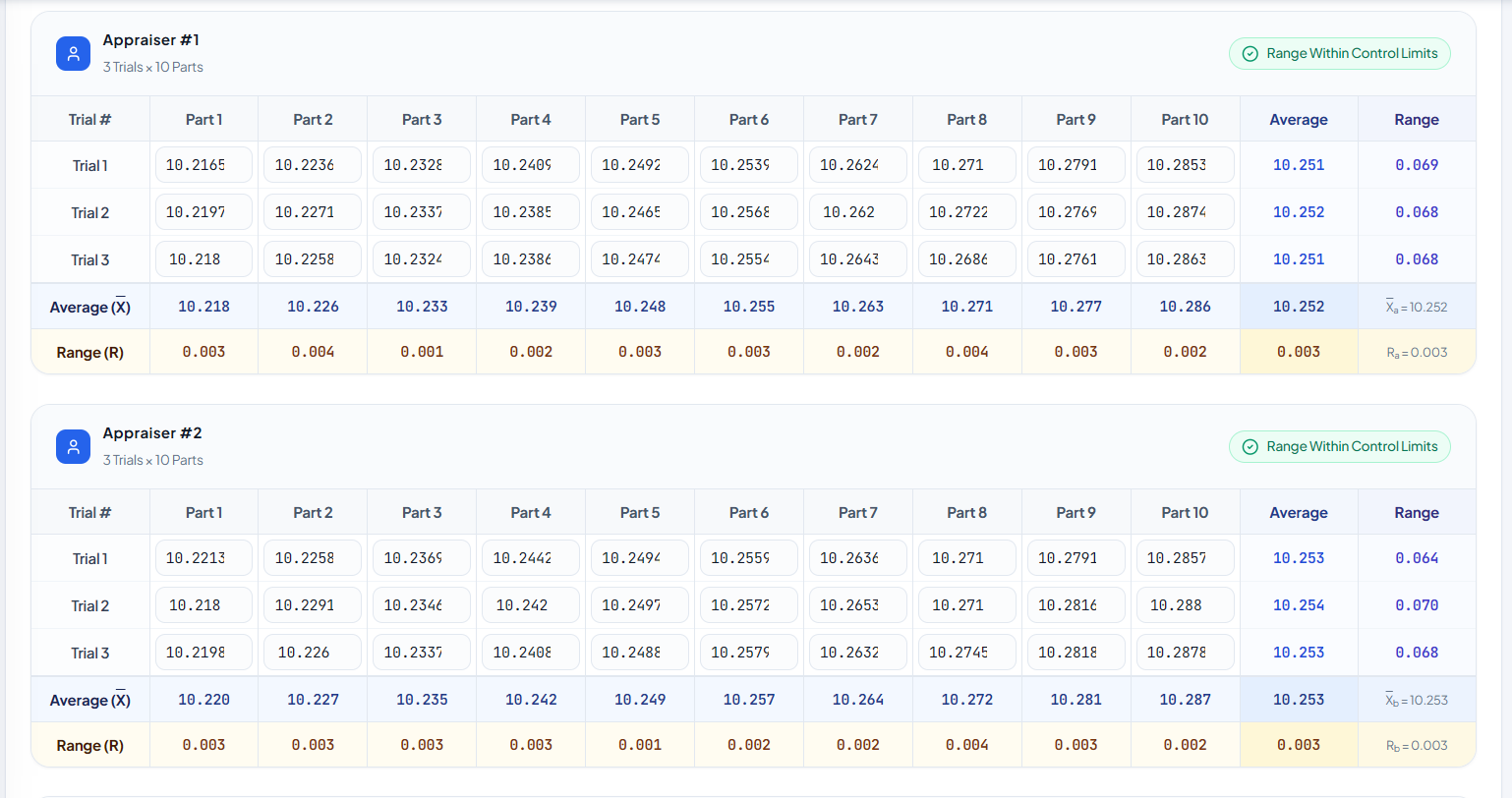
Task: Click Appraiser #2's Range column header
Action: click(x=1417, y=513)
